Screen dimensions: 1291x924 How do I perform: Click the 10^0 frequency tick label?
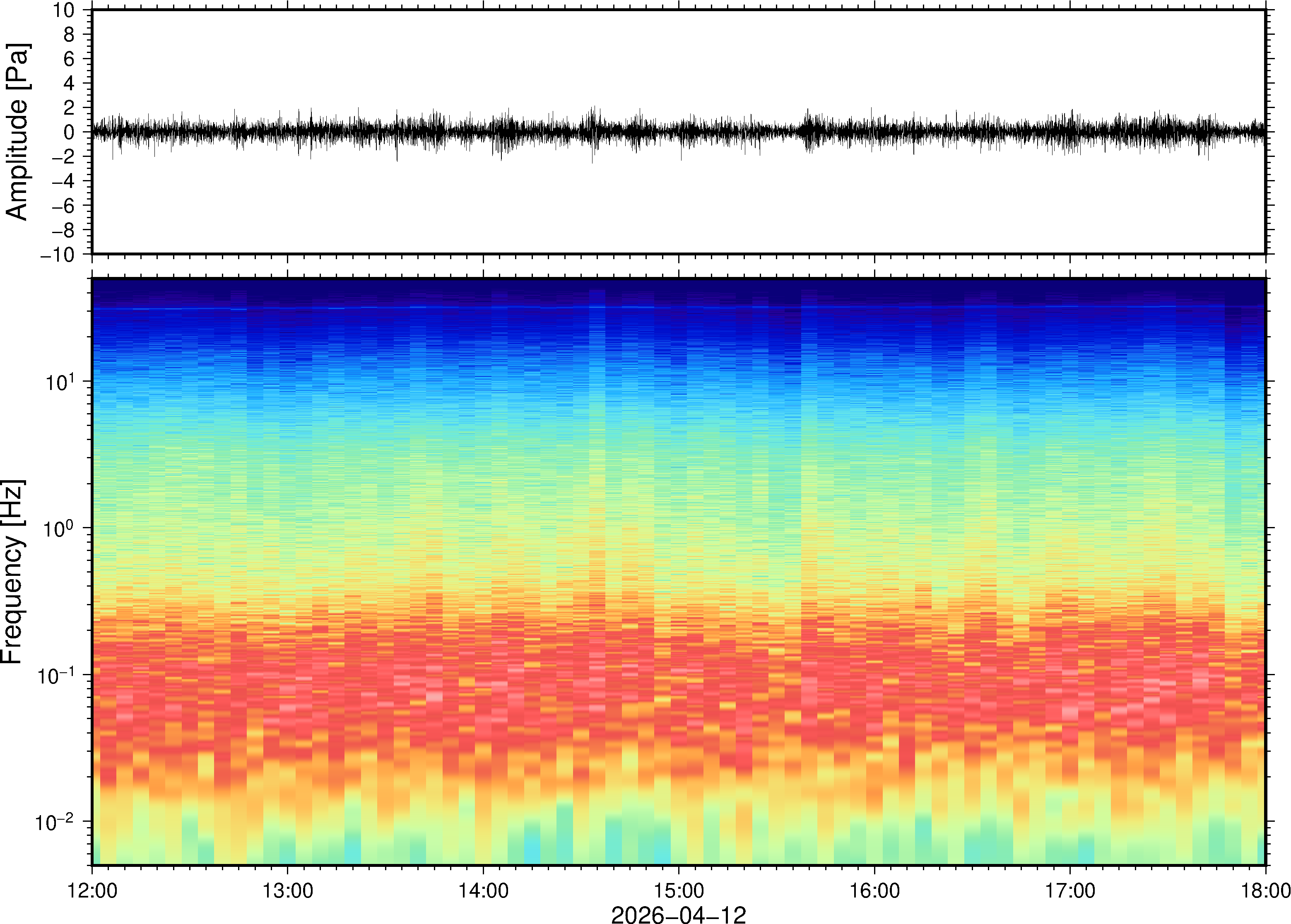coord(59,529)
